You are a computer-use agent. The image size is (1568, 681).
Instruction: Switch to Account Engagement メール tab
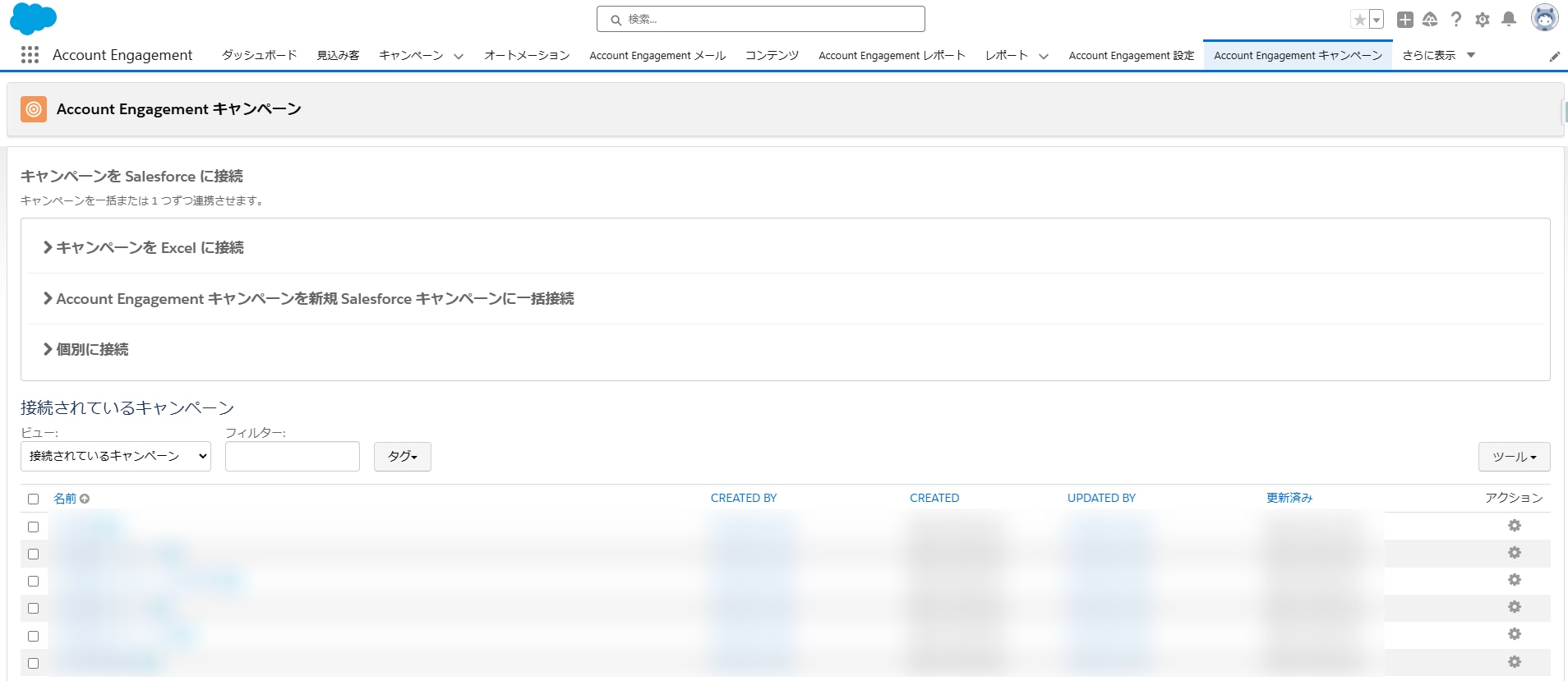(657, 55)
